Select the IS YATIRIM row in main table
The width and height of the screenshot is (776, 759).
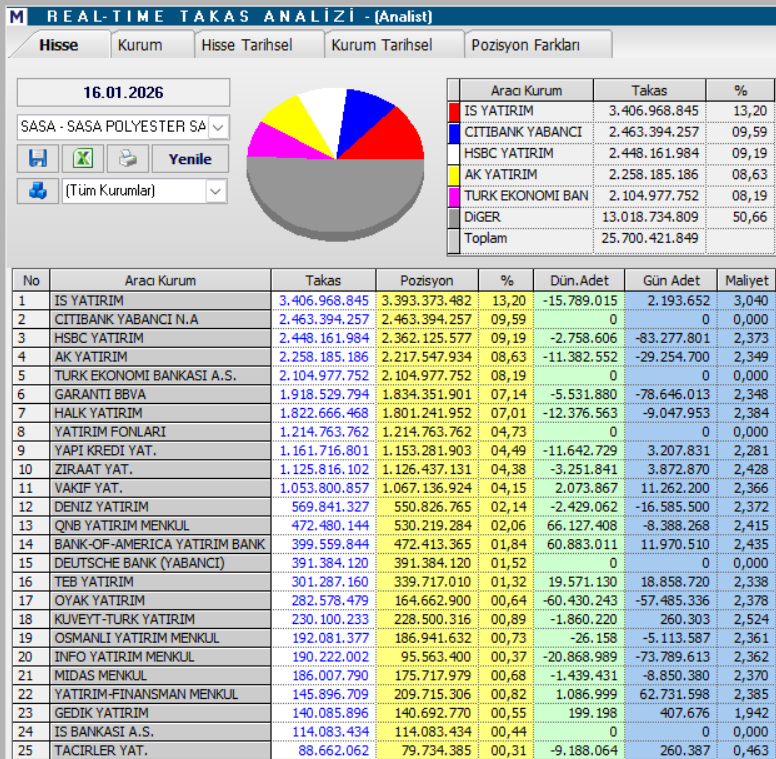[x=394, y=301]
